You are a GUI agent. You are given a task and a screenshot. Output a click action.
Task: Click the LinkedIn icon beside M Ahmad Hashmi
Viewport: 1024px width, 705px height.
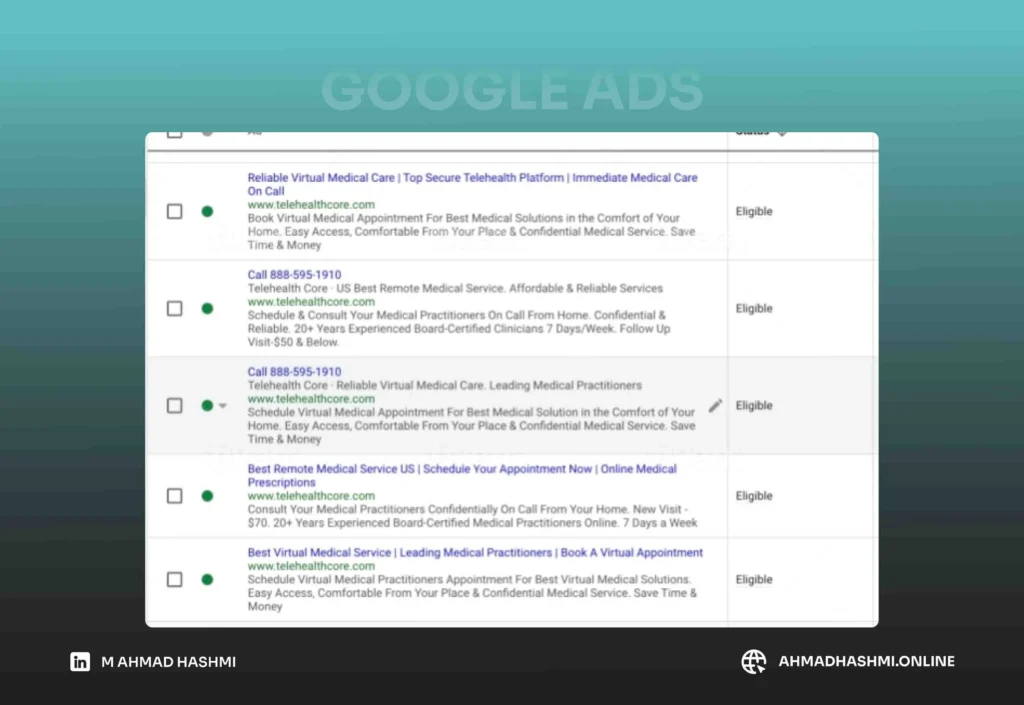80,661
